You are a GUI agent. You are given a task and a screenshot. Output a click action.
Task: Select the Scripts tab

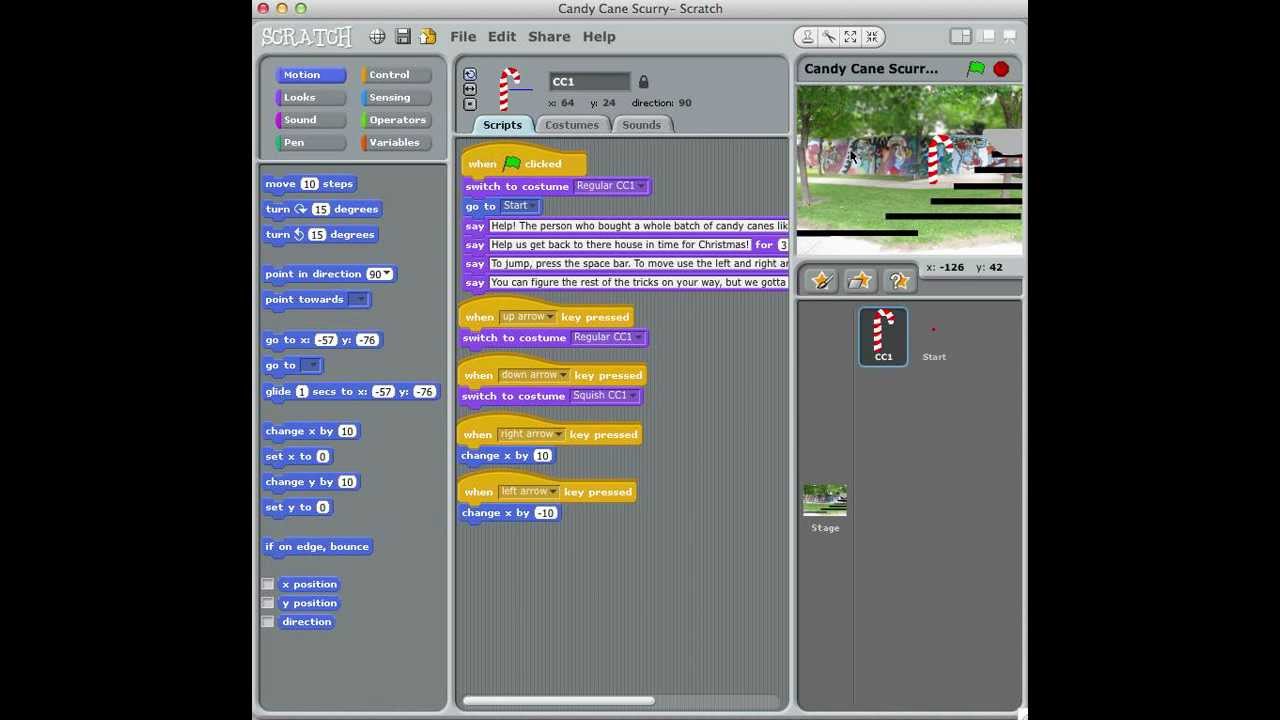pyautogui.click(x=502, y=125)
